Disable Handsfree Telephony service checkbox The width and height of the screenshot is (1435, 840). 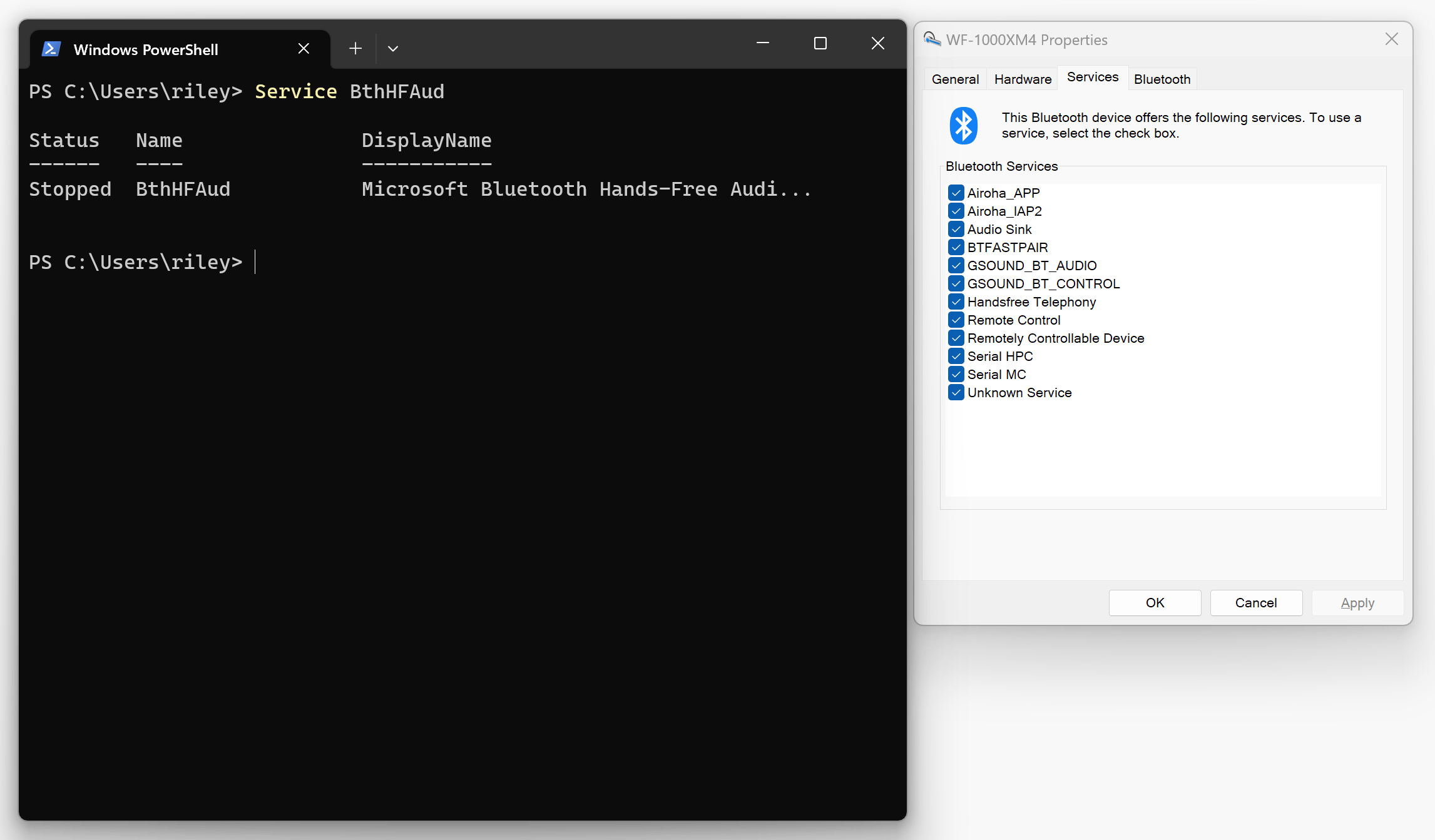[956, 301]
